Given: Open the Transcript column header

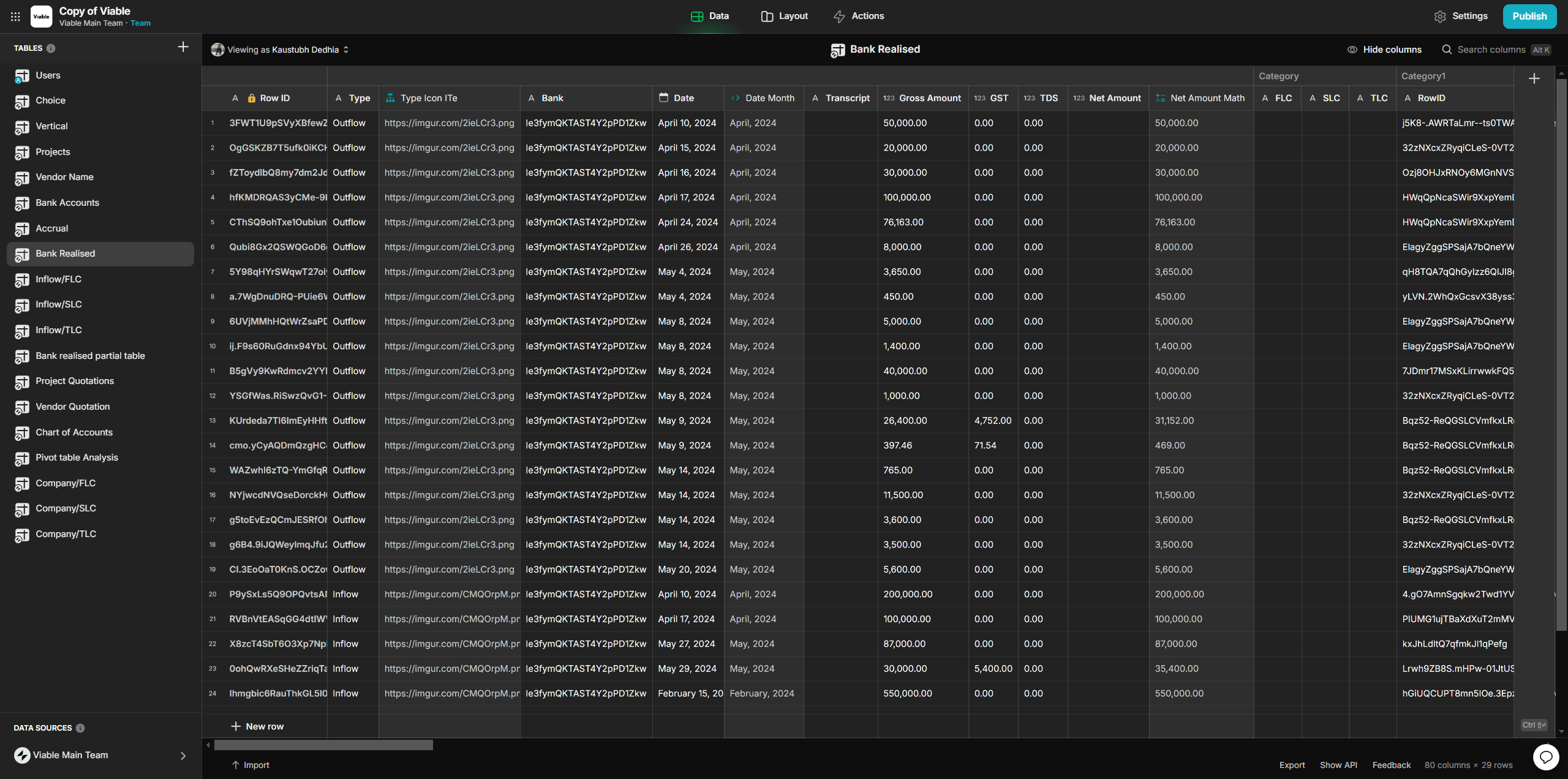Looking at the screenshot, I should pyautogui.click(x=840, y=98).
